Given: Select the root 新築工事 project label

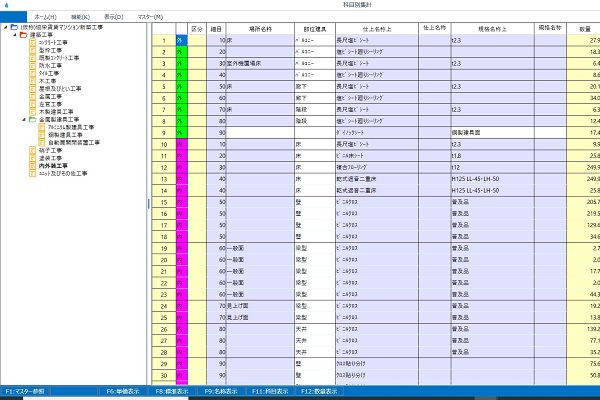Looking at the screenshot, I should click(x=62, y=27).
